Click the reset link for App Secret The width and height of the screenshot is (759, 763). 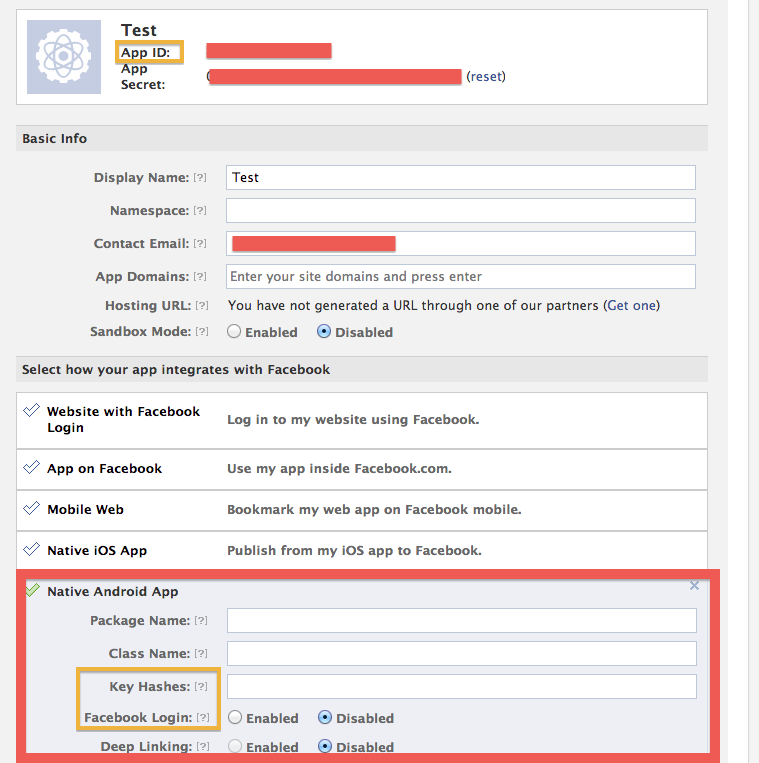point(486,76)
